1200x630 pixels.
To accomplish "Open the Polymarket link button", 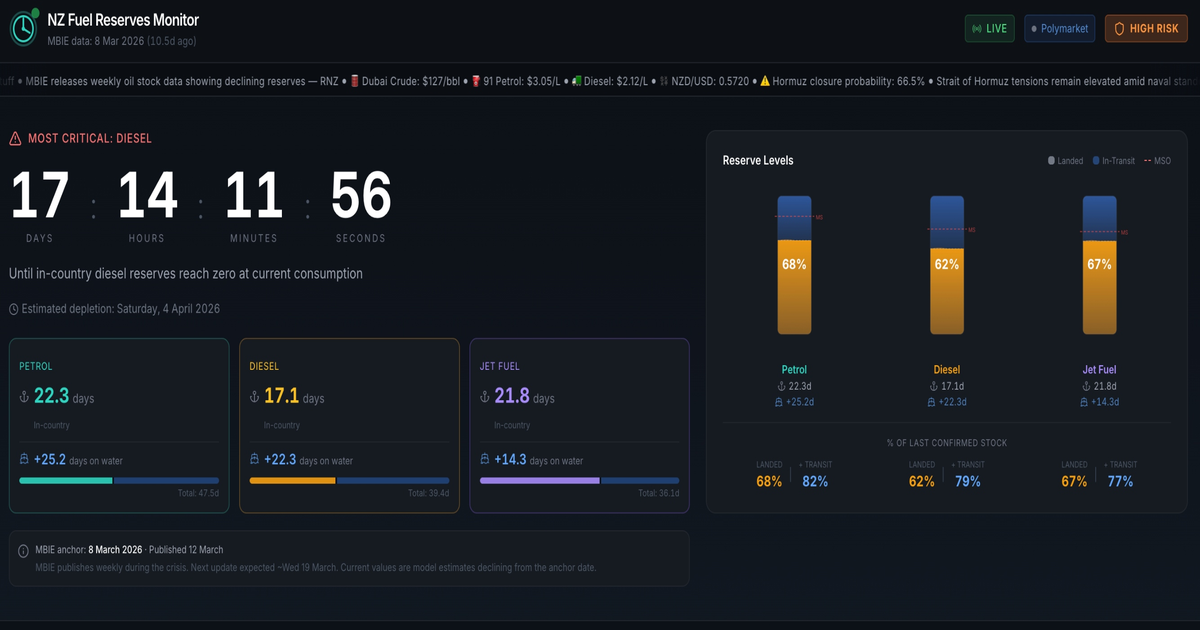I will 1060,29.
